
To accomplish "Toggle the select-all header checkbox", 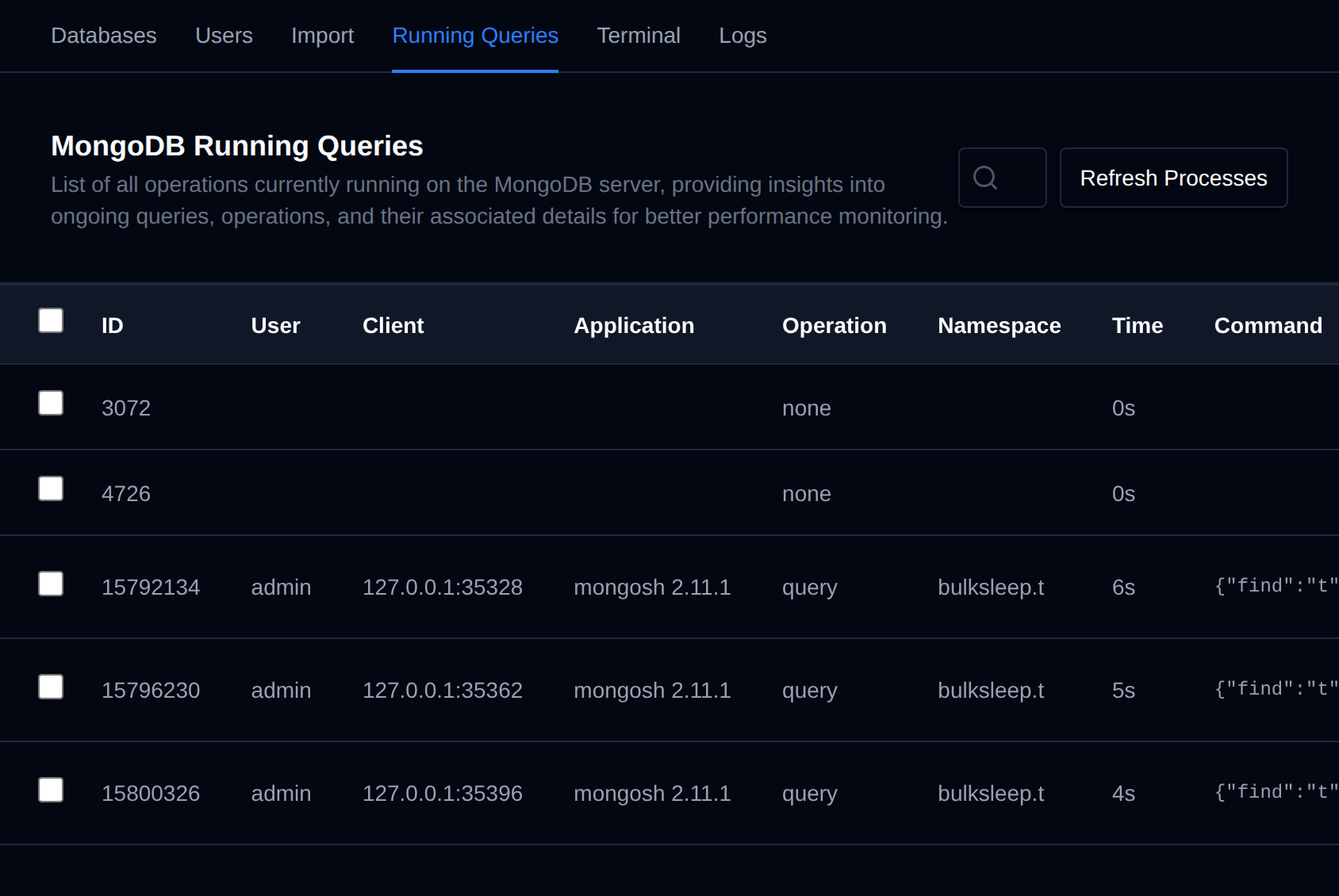I will pos(51,320).
